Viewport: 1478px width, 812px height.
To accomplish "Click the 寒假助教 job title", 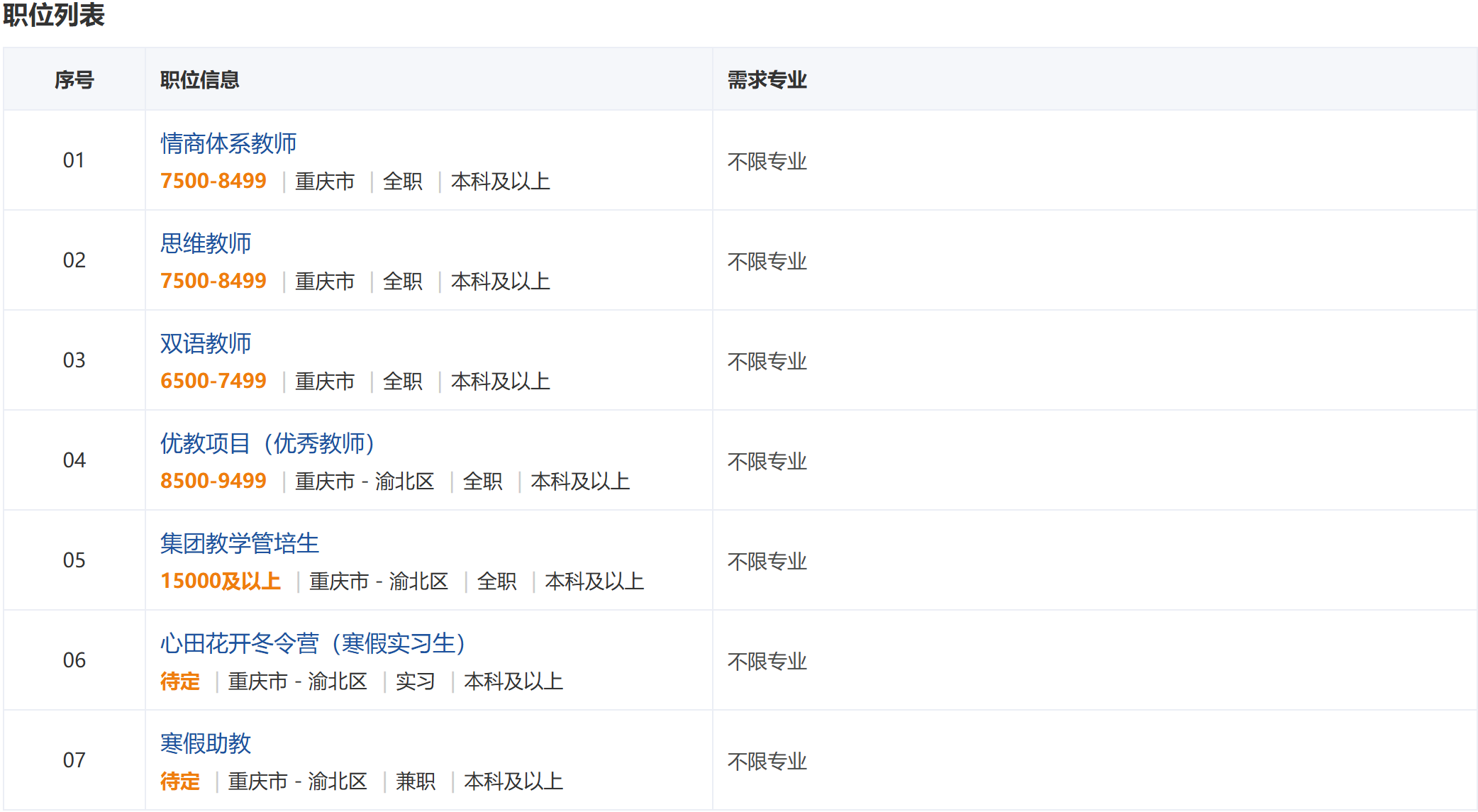I will 206,743.
